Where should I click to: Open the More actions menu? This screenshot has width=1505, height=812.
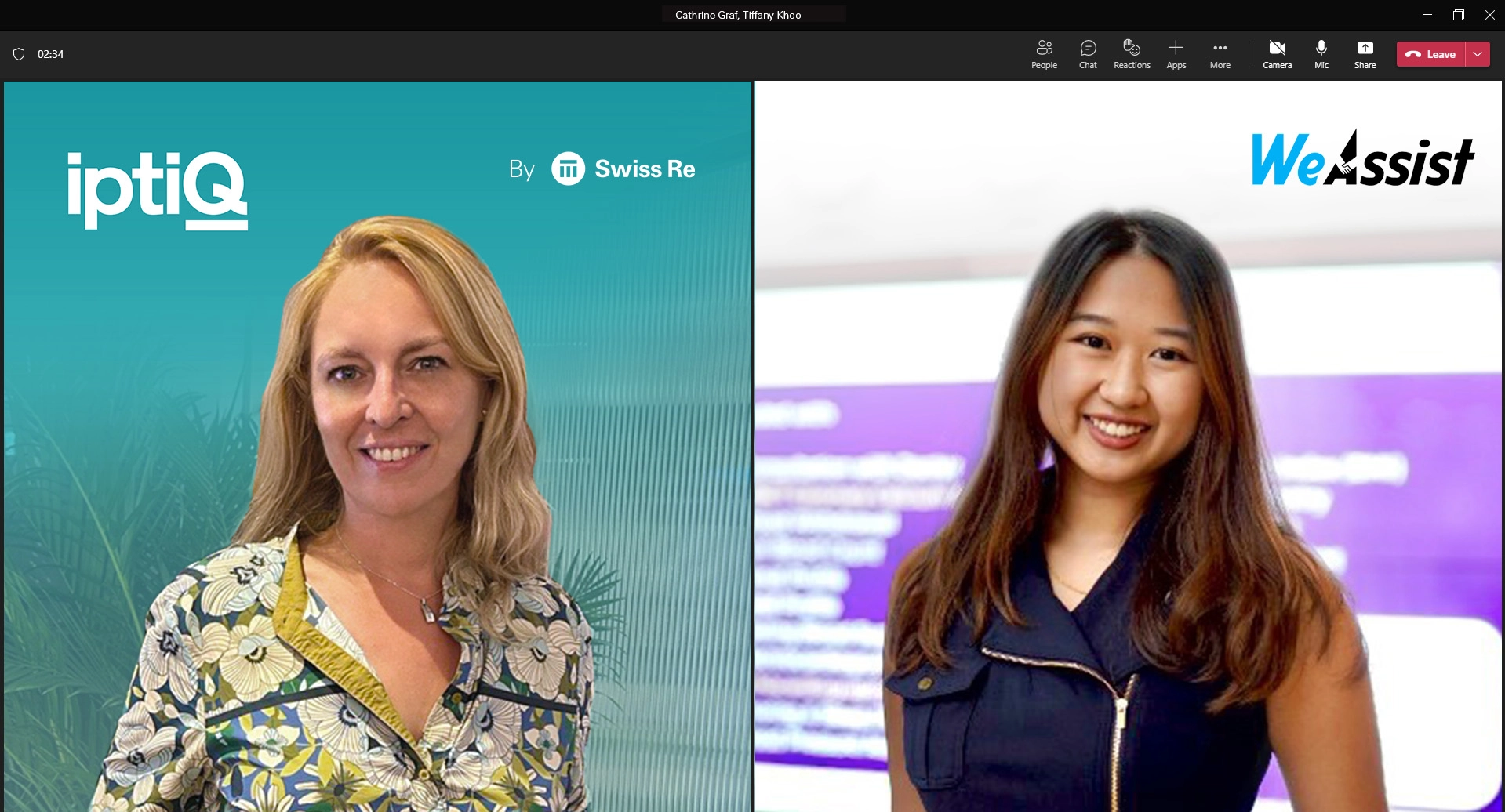(1220, 53)
